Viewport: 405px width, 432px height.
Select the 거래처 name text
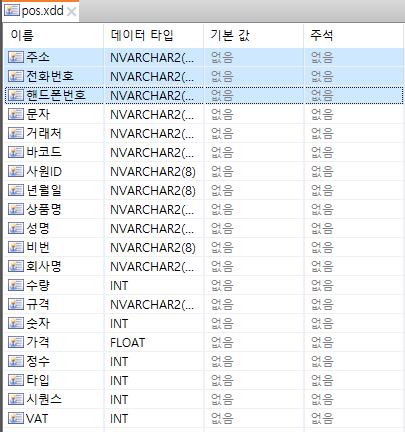pos(44,133)
